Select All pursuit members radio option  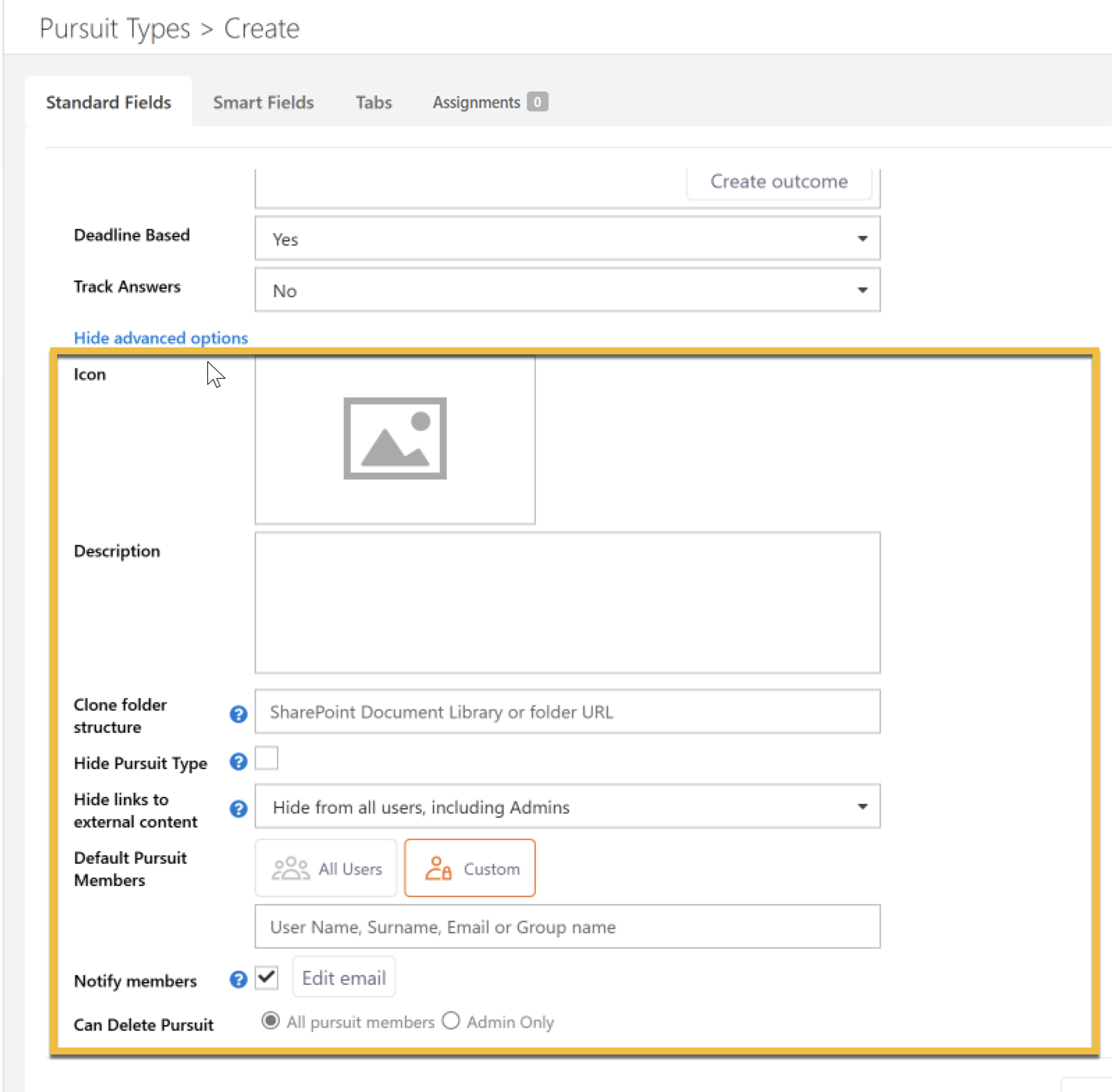[x=271, y=1021]
